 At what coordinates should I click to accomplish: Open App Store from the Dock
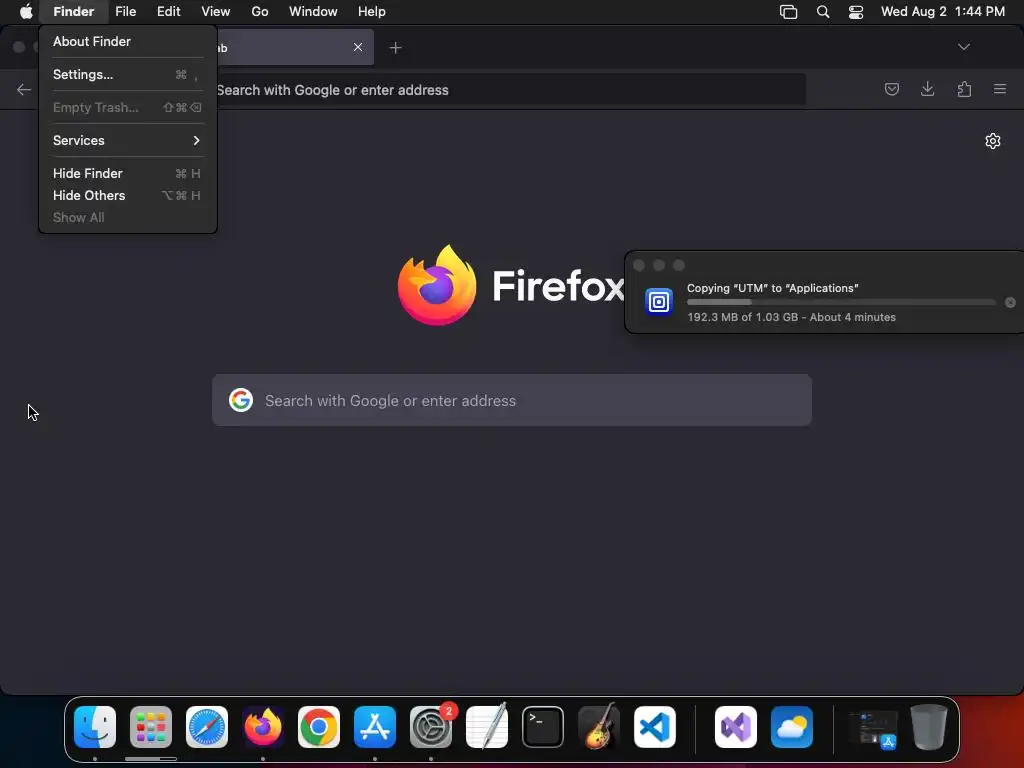(375, 727)
